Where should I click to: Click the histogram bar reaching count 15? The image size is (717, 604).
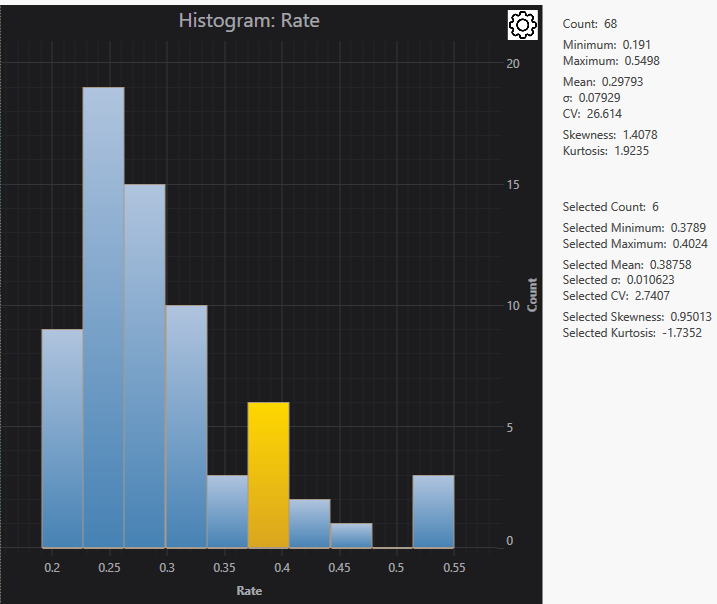145,366
